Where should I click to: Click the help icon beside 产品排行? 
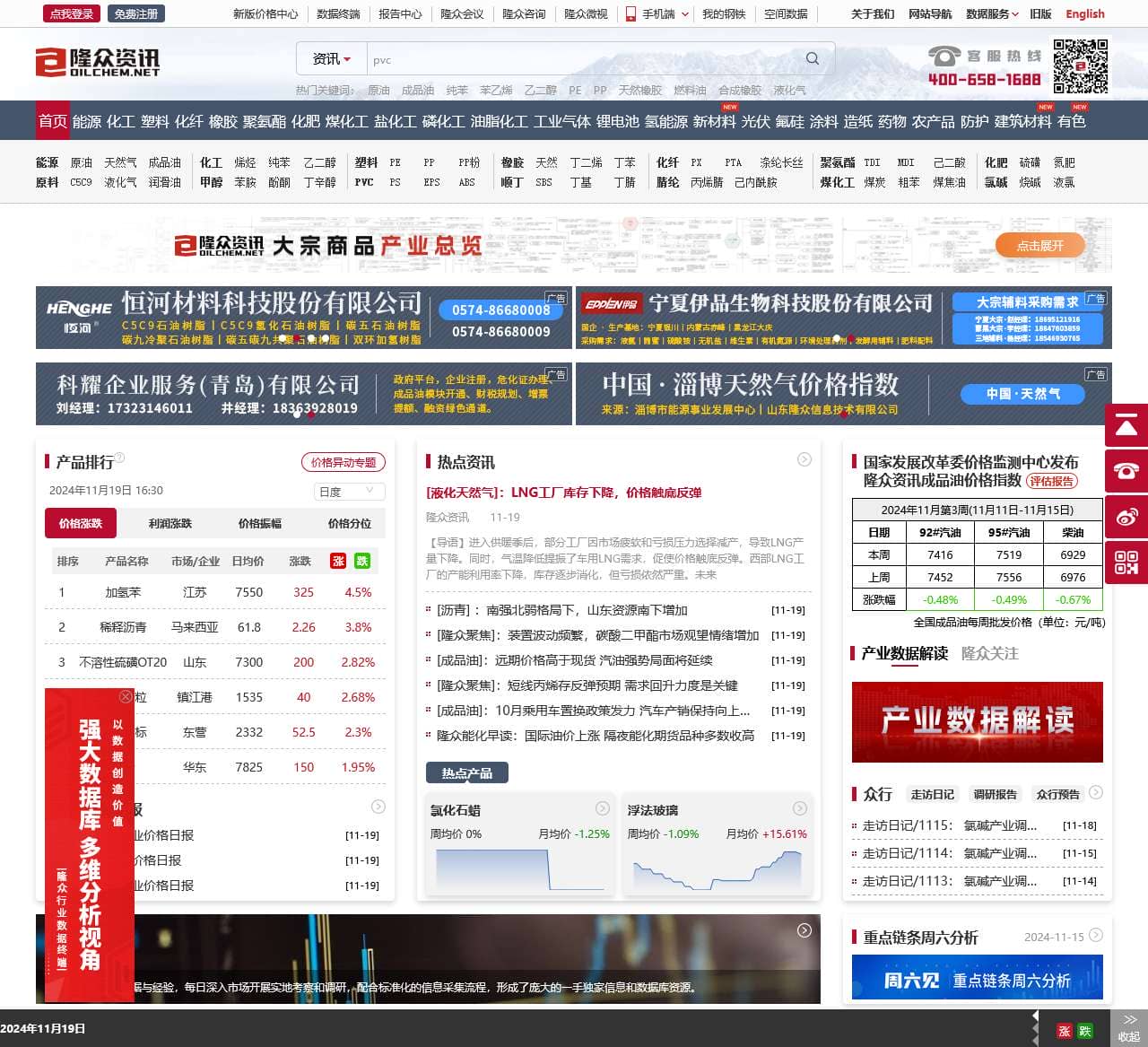coord(120,457)
